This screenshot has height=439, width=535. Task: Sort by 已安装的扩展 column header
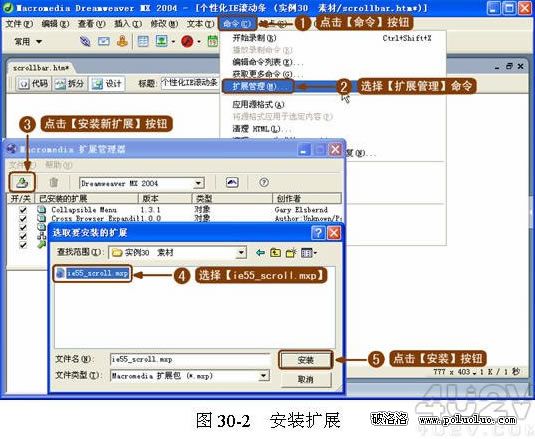coord(87,199)
